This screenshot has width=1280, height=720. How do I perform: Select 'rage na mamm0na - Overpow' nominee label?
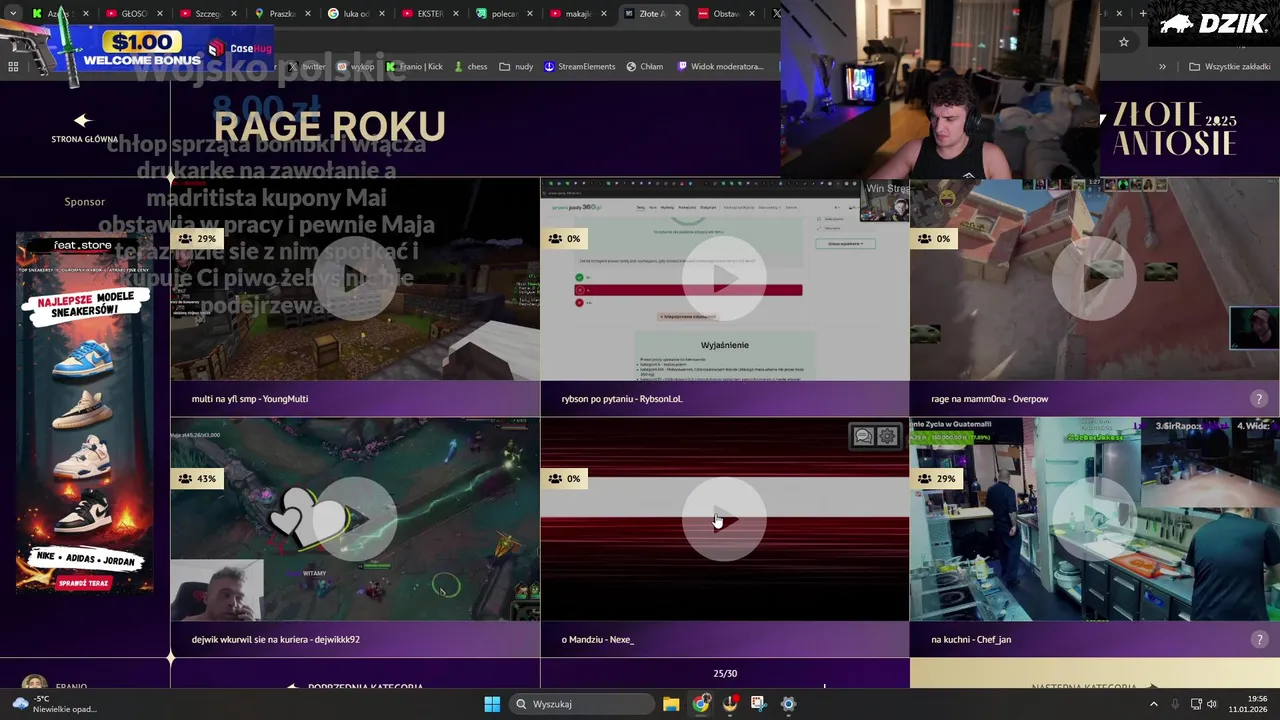pyautogui.click(x=990, y=399)
